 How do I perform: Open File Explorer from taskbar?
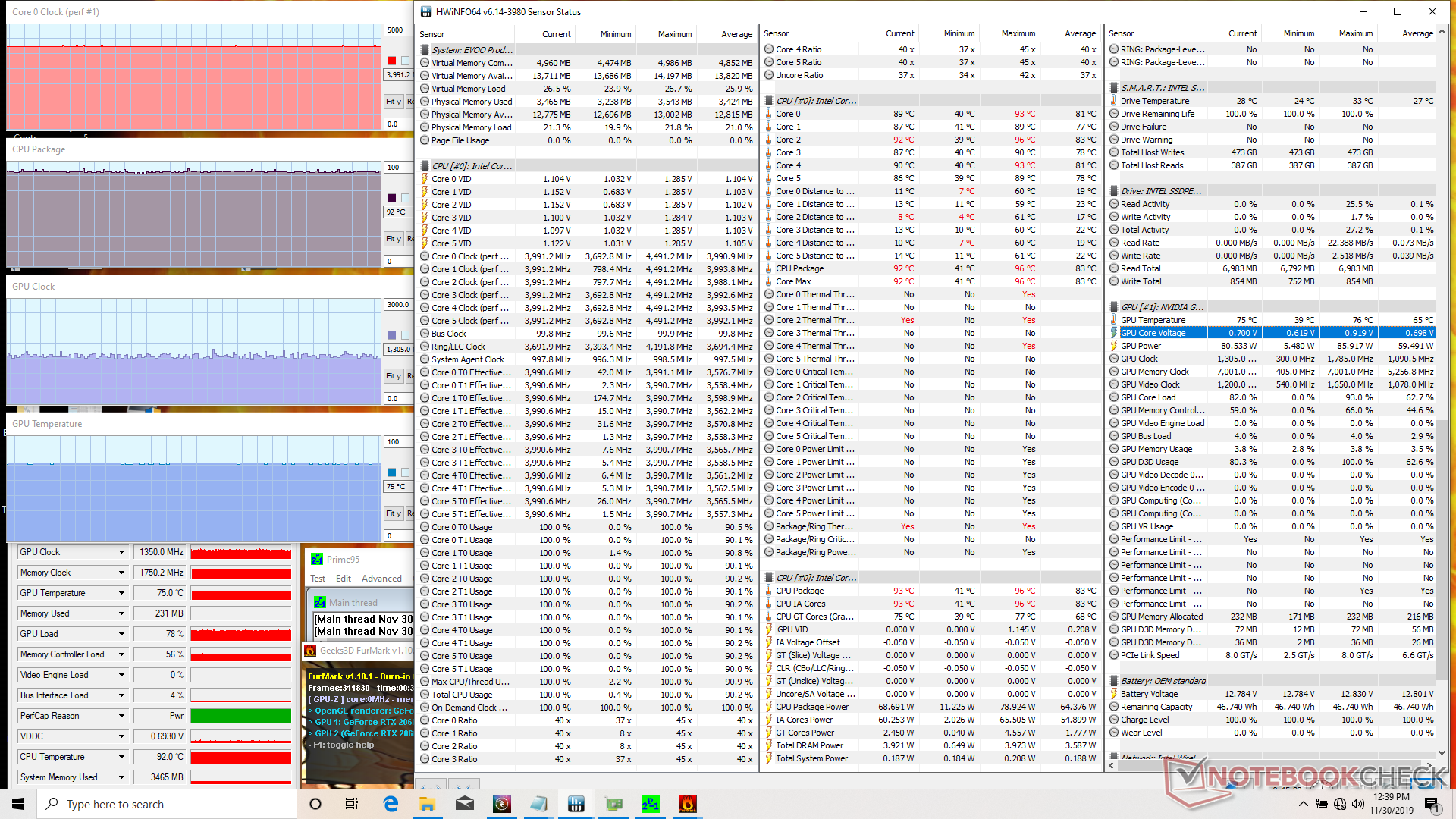click(427, 804)
